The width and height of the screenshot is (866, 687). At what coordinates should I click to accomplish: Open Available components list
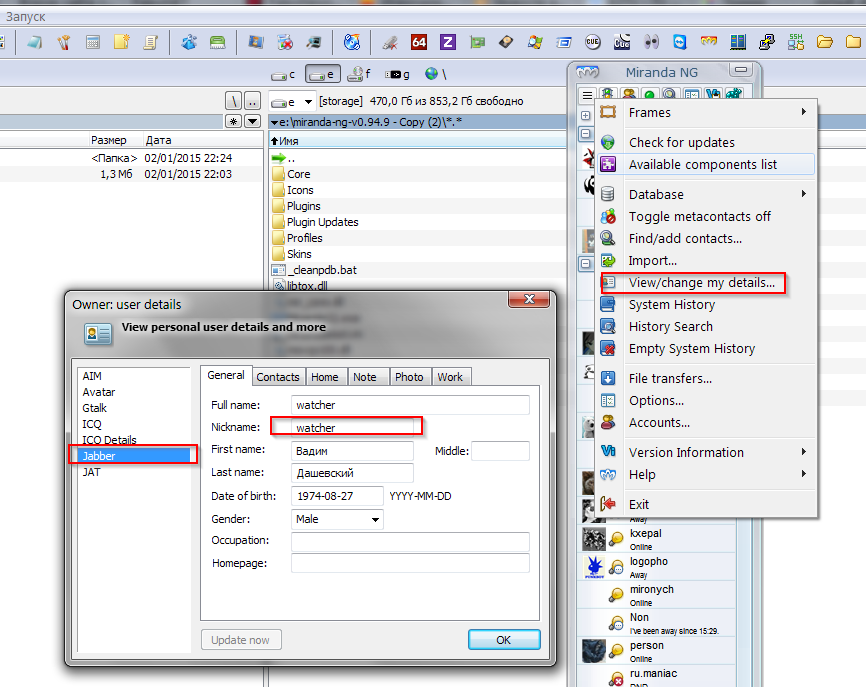[x=706, y=165]
